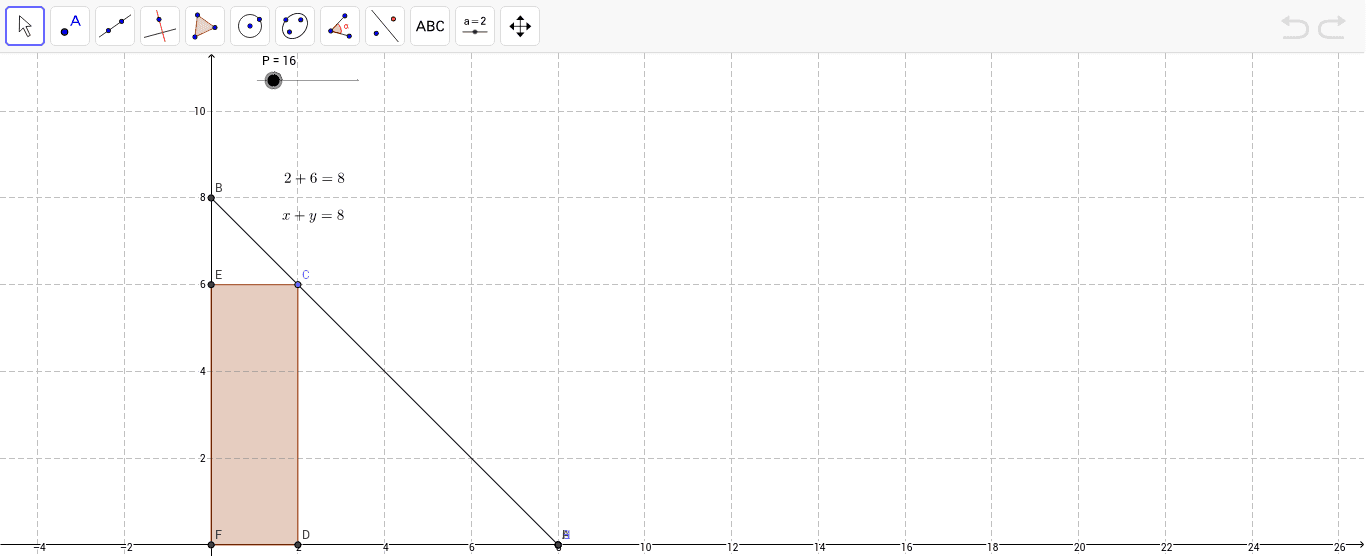Select the Polygon tool
Viewport: 1366px width, 558px height.
tap(205, 26)
